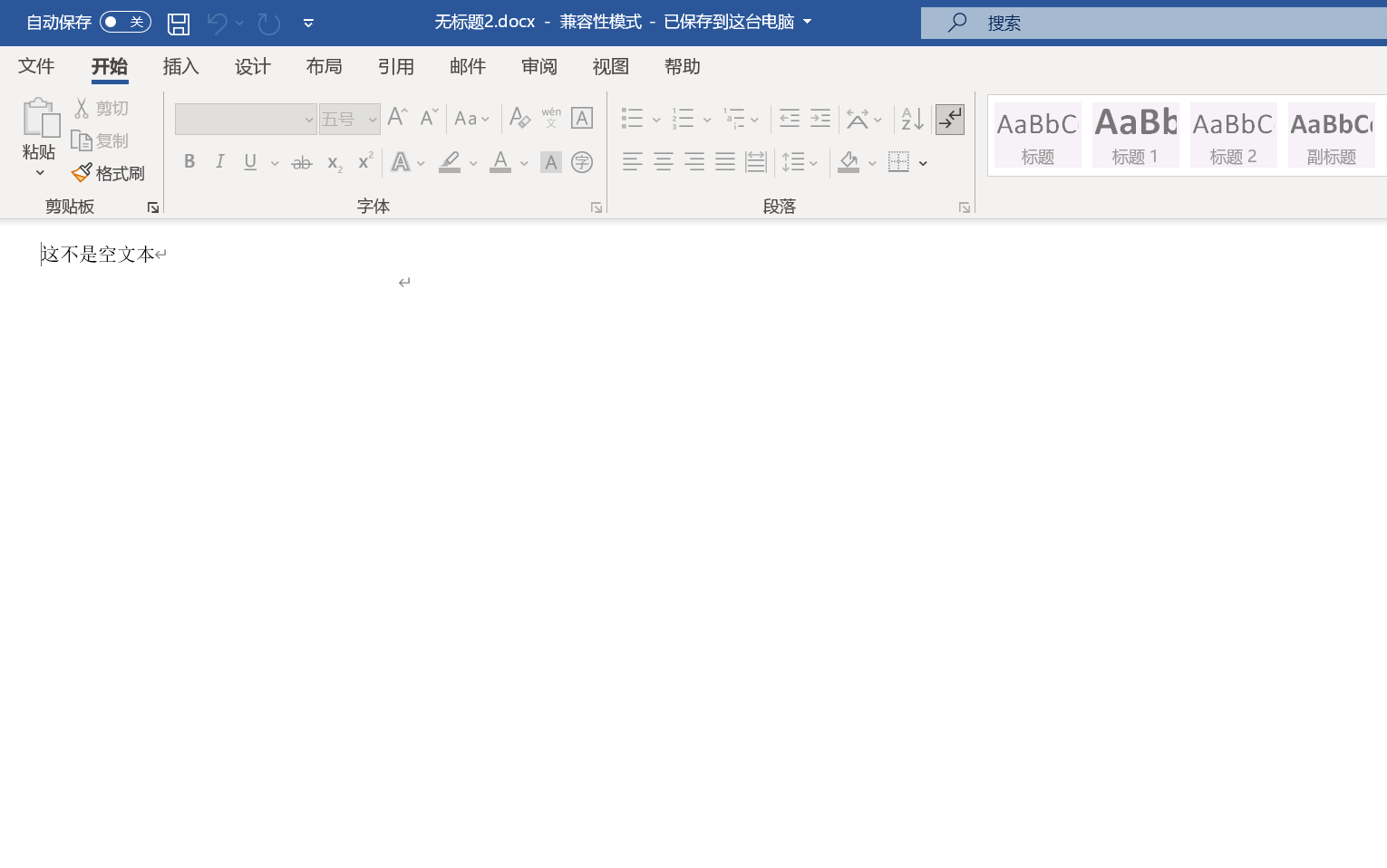Image resolution: width=1387 pixels, height=868 pixels.
Task: Select the Format Painter brush
Action: (109, 173)
